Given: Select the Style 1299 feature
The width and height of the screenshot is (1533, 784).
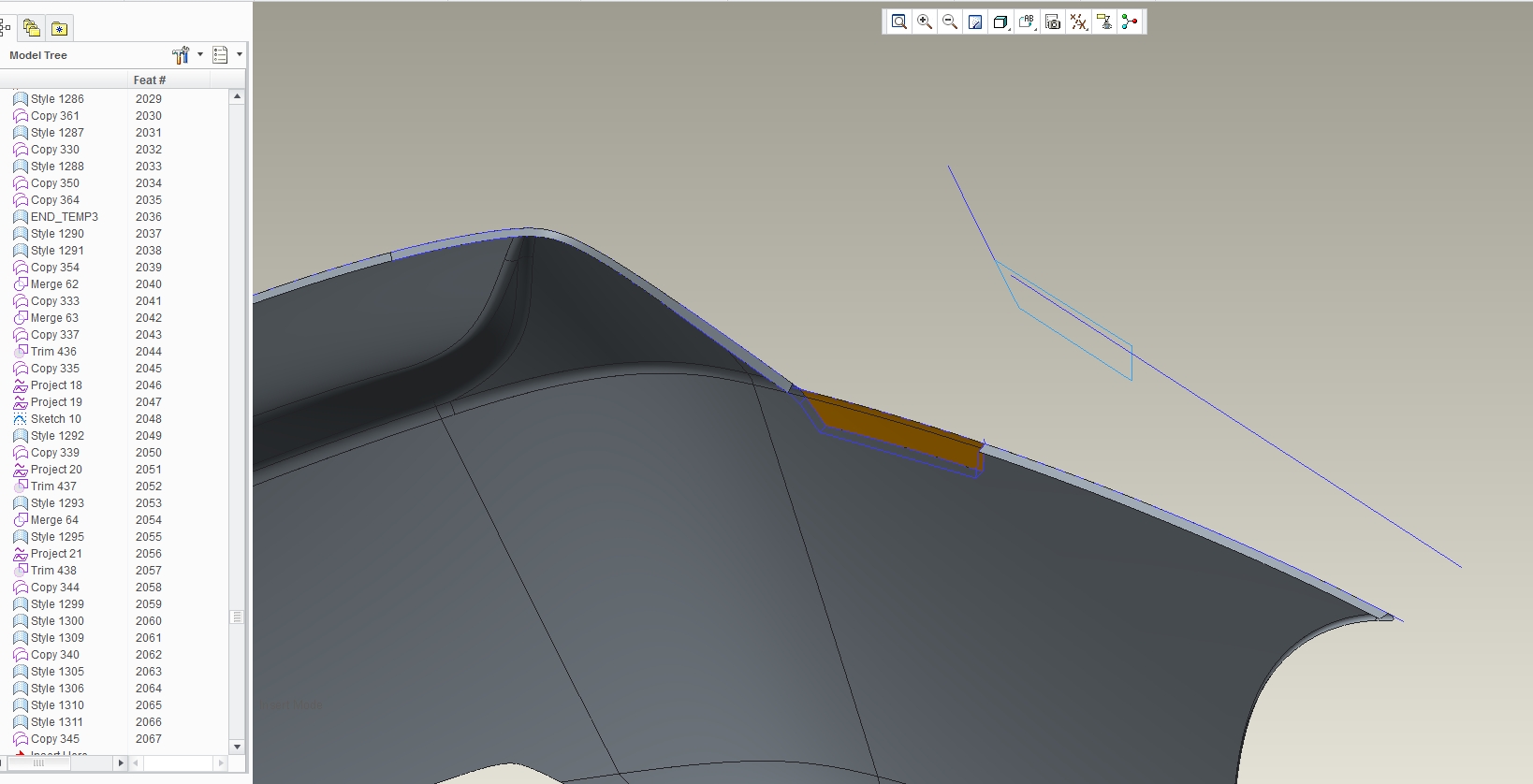Looking at the screenshot, I should pyautogui.click(x=57, y=604).
